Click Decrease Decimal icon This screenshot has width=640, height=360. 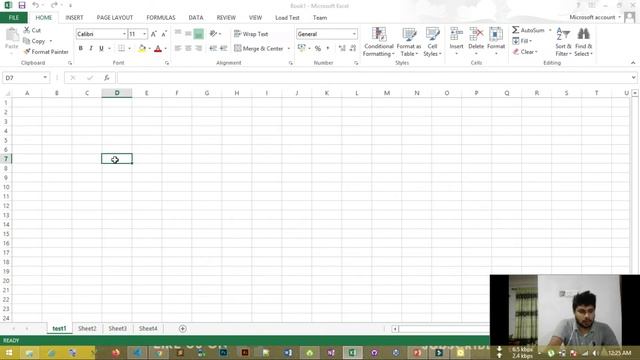tap(353, 49)
